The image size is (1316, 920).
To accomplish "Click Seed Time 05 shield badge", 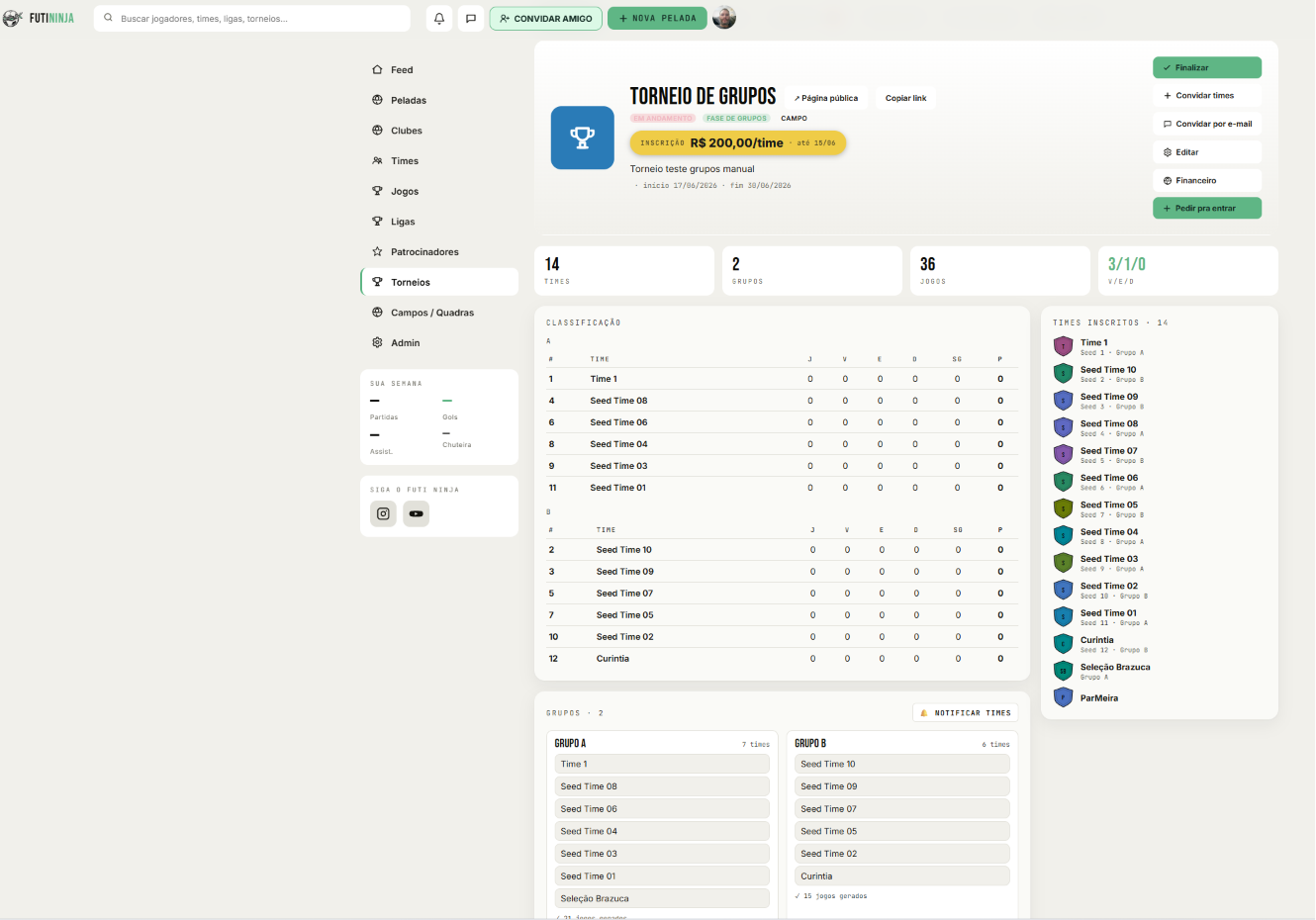I will [1064, 508].
